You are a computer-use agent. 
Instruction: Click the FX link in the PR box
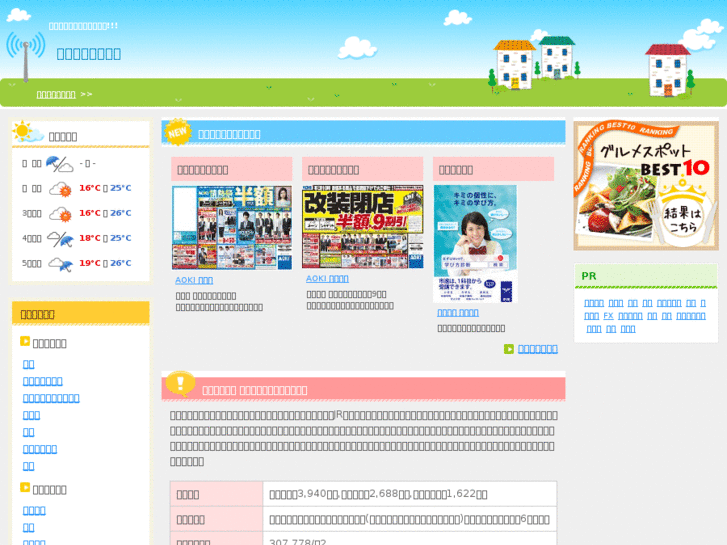pyautogui.click(x=608, y=316)
